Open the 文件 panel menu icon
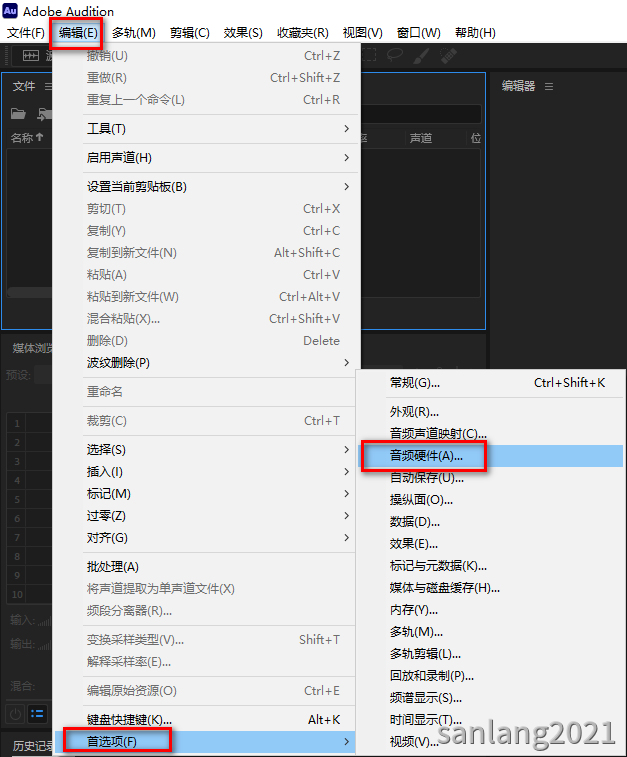Image resolution: width=627 pixels, height=757 pixels. pyautogui.click(x=48, y=86)
